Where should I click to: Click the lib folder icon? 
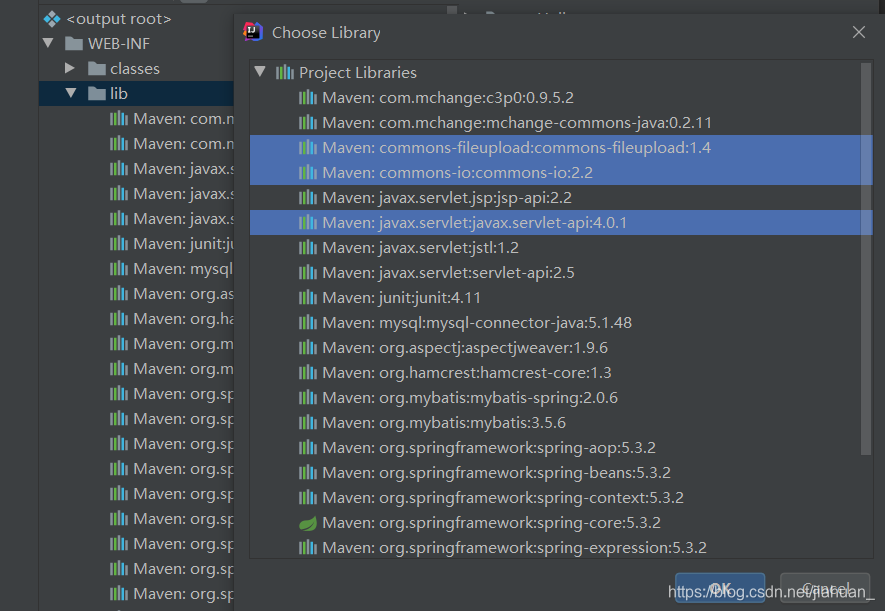click(97, 94)
